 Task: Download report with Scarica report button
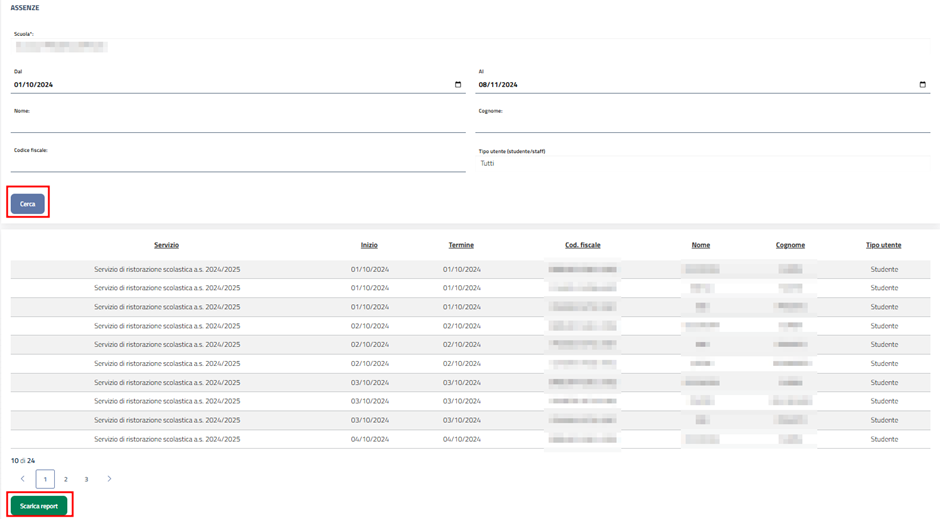[x=39, y=506]
